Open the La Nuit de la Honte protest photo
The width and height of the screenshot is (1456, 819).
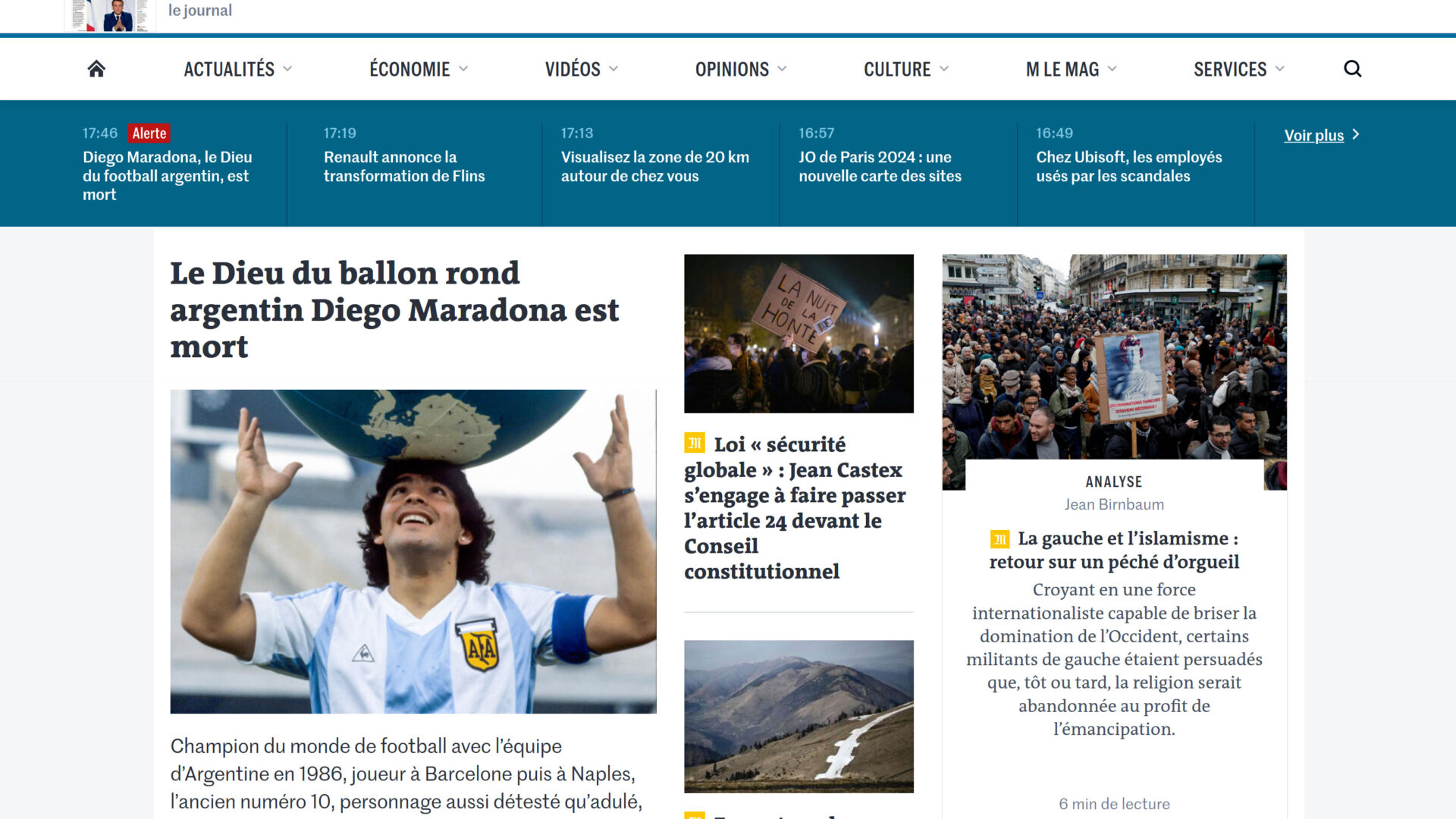click(x=799, y=334)
